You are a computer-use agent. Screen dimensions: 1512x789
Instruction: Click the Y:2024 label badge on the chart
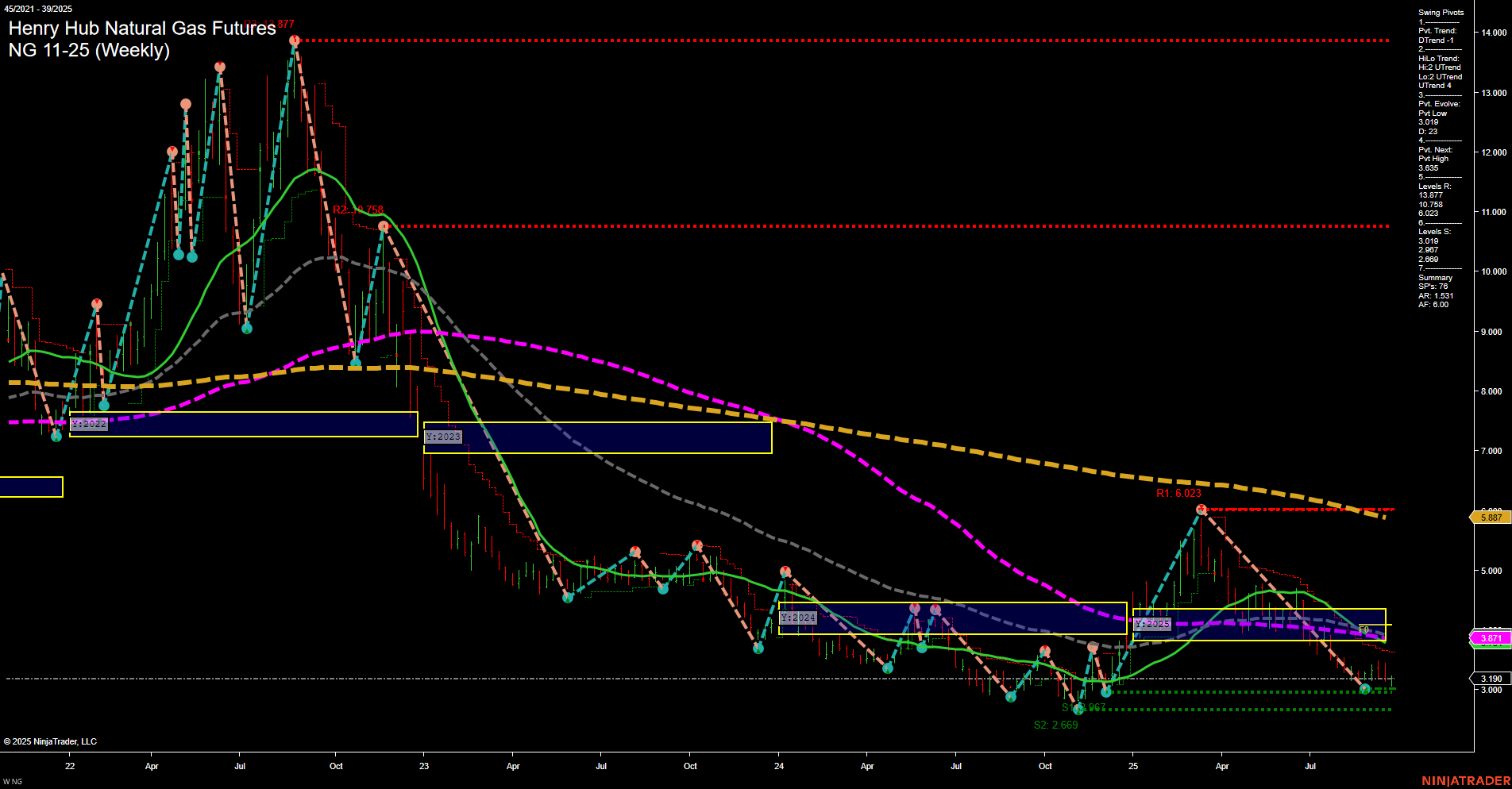(796, 617)
